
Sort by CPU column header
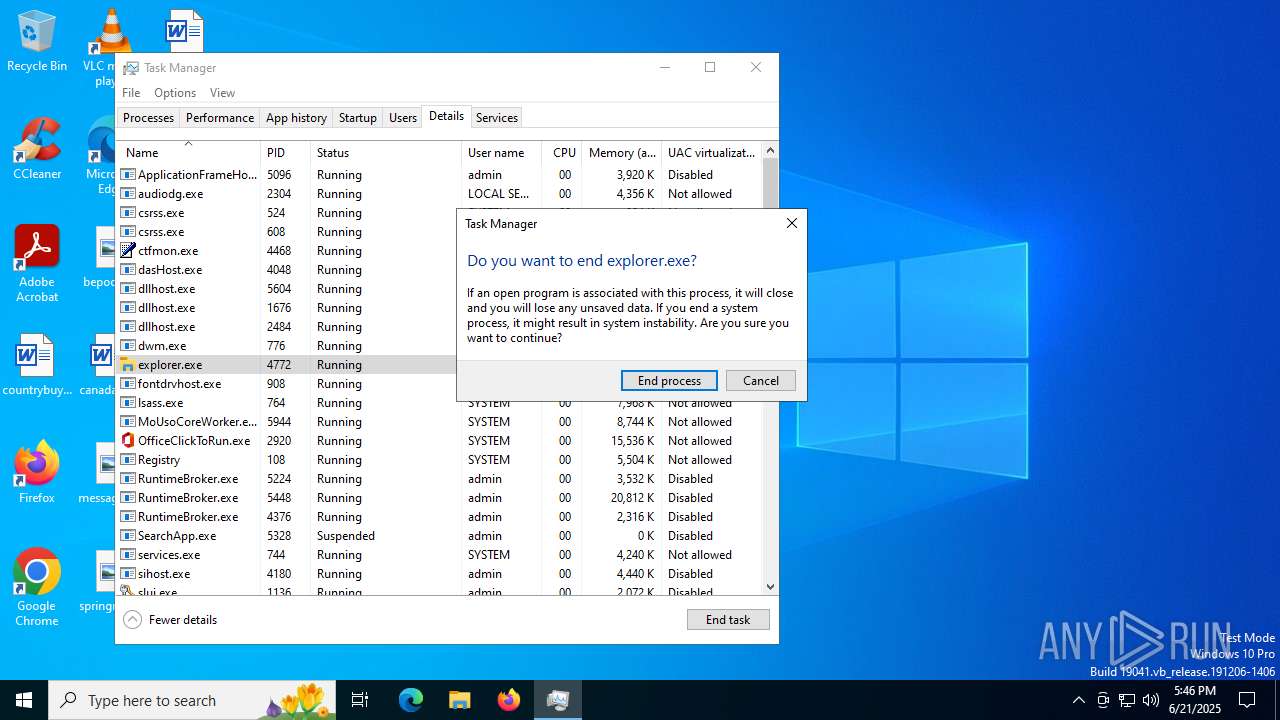(562, 153)
